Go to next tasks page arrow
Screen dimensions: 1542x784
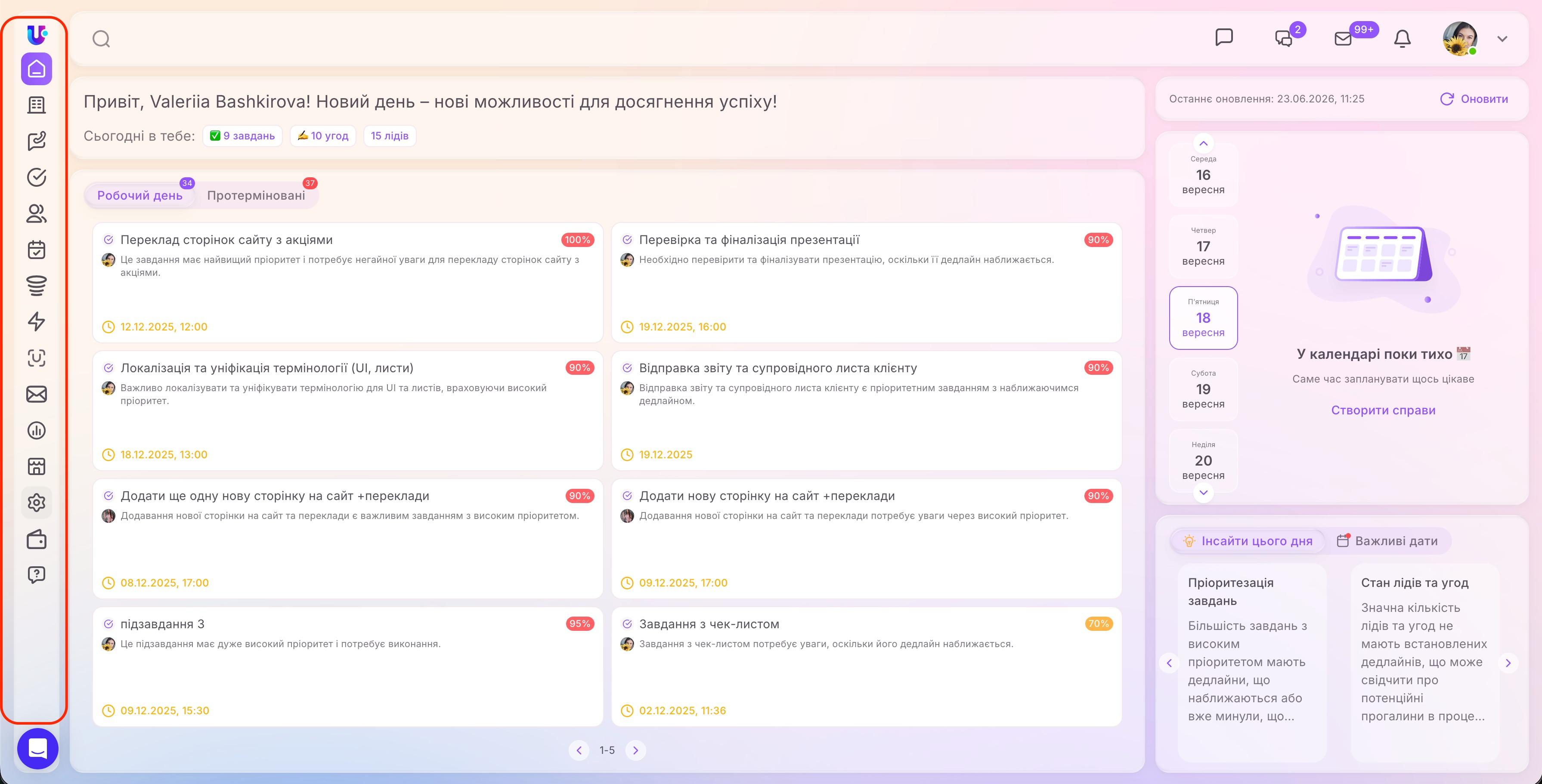pos(636,750)
